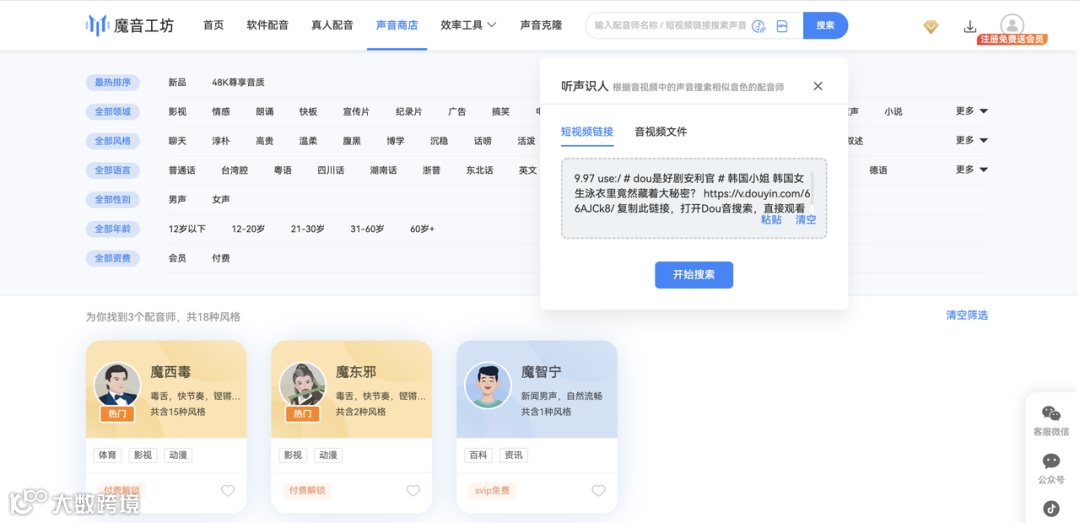Screen dimensions: 1080x523
Task: Select the 全部领域 filter
Action: 112,112
